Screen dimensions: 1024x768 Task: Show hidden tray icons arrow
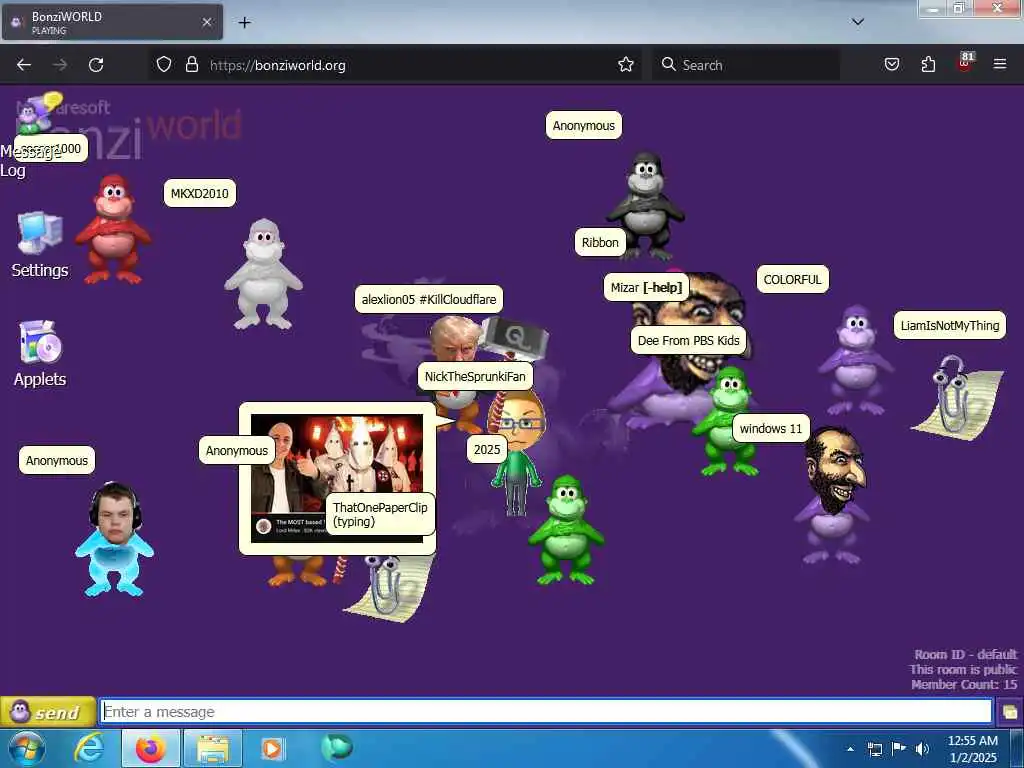850,749
